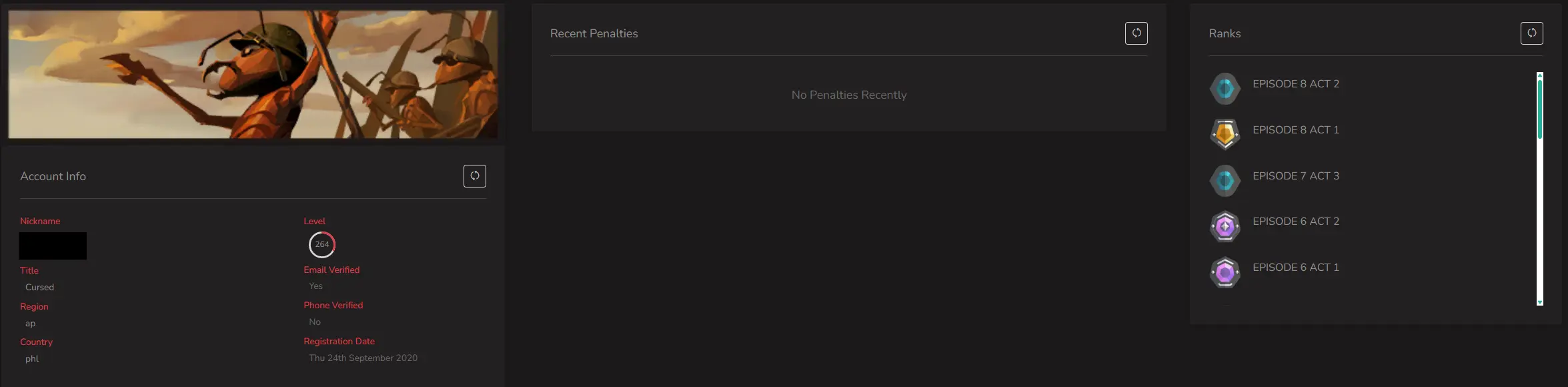Click the Ranks scrollbar up arrow
This screenshot has height=387, width=1568.
click(1539, 75)
